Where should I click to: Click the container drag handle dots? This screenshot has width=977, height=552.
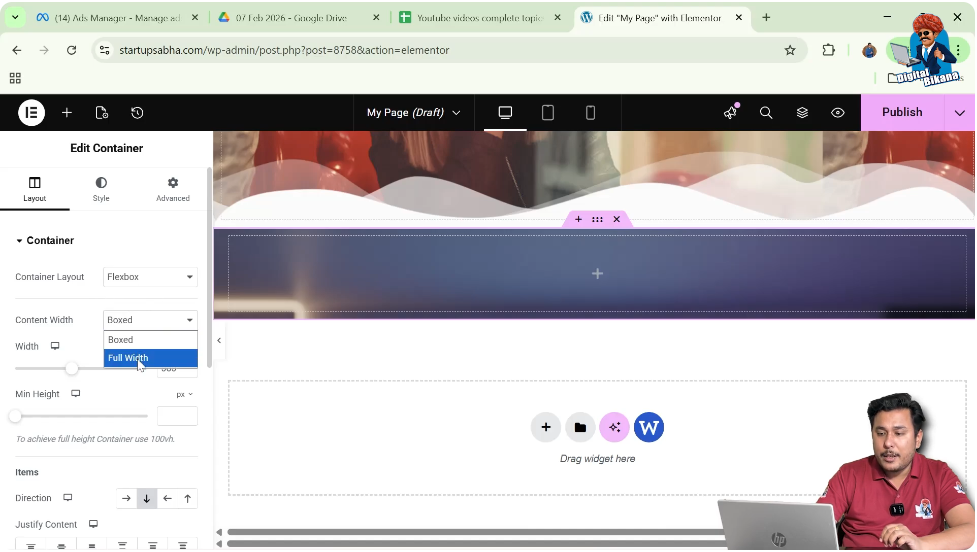(x=597, y=219)
